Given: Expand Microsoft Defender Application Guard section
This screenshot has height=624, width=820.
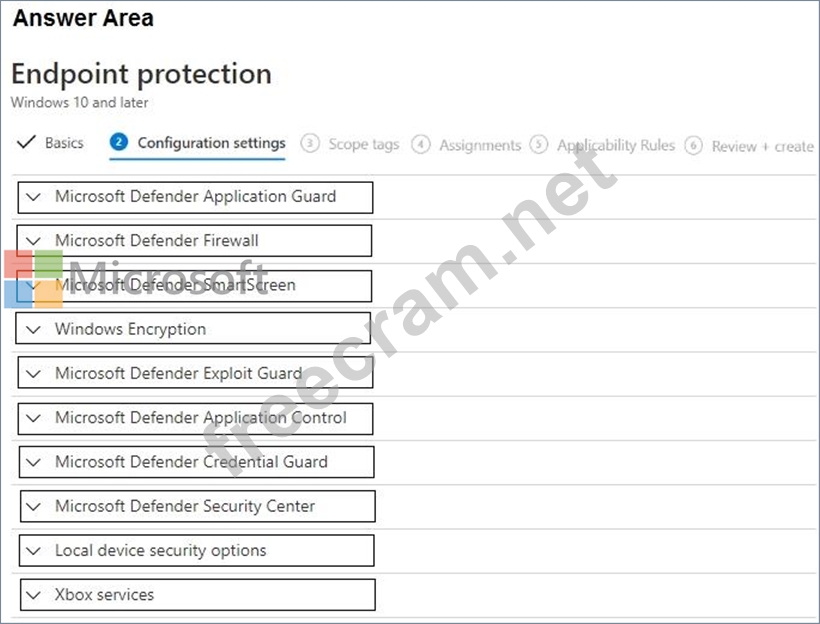Looking at the screenshot, I should coord(195,197).
